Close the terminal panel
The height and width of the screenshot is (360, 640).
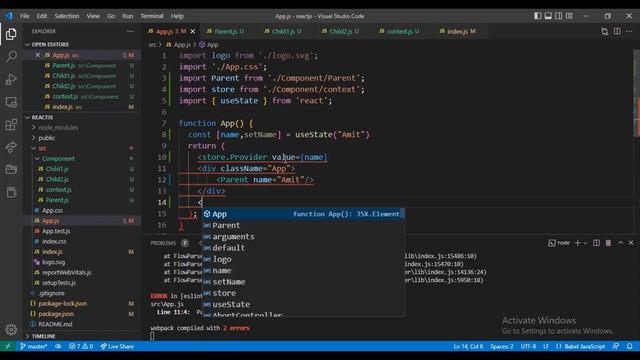(x=631, y=243)
